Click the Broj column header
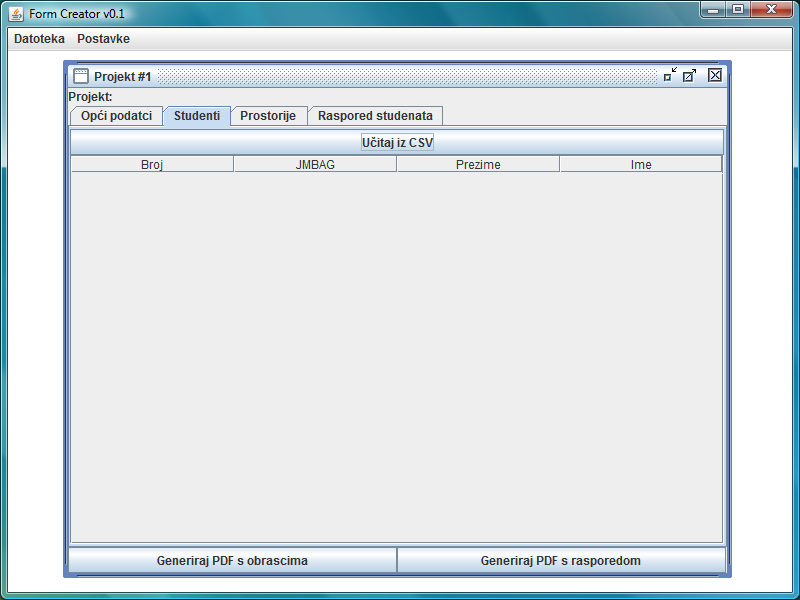Image resolution: width=800 pixels, height=600 pixels. (152, 165)
